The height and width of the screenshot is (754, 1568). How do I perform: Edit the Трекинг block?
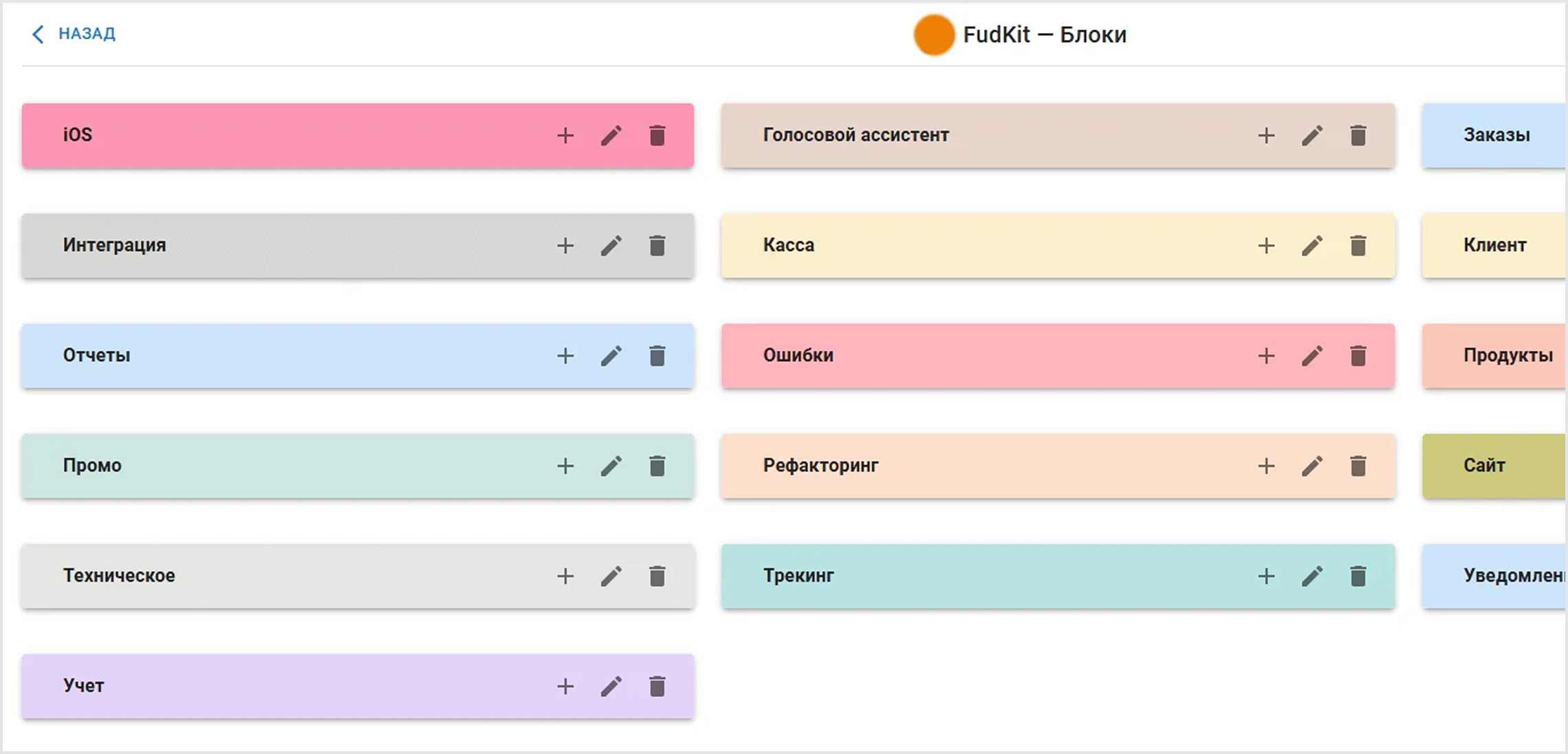click(1312, 576)
